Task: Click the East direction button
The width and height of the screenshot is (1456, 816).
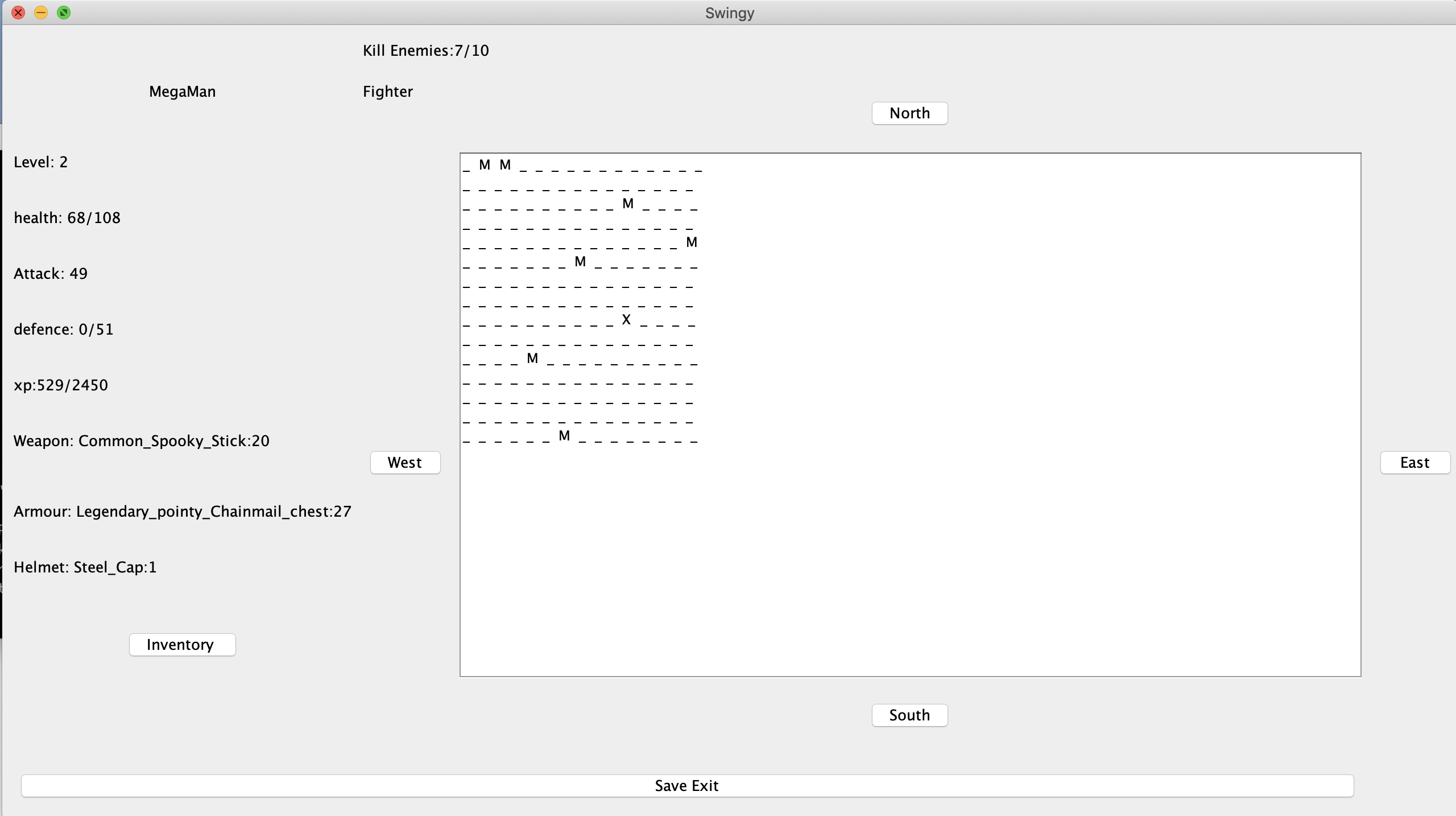Action: point(1414,463)
